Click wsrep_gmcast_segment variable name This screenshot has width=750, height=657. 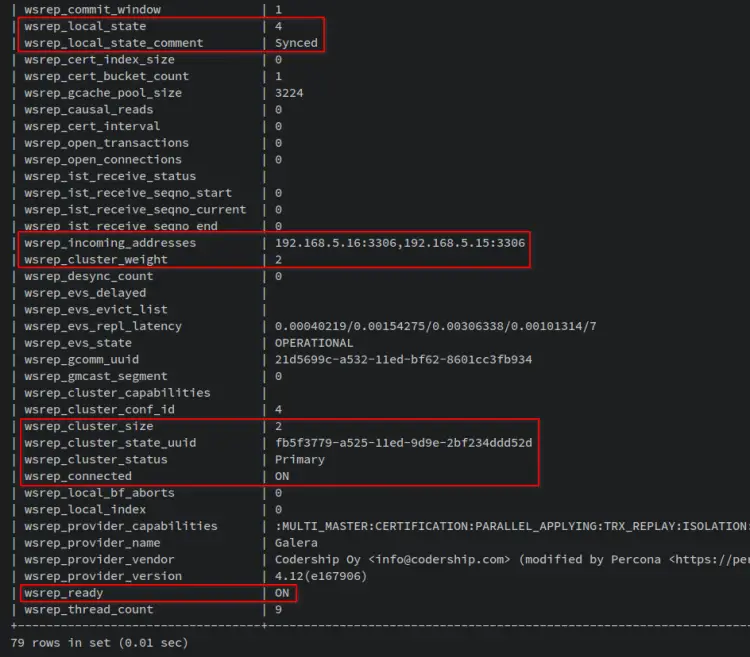click(x=96, y=376)
